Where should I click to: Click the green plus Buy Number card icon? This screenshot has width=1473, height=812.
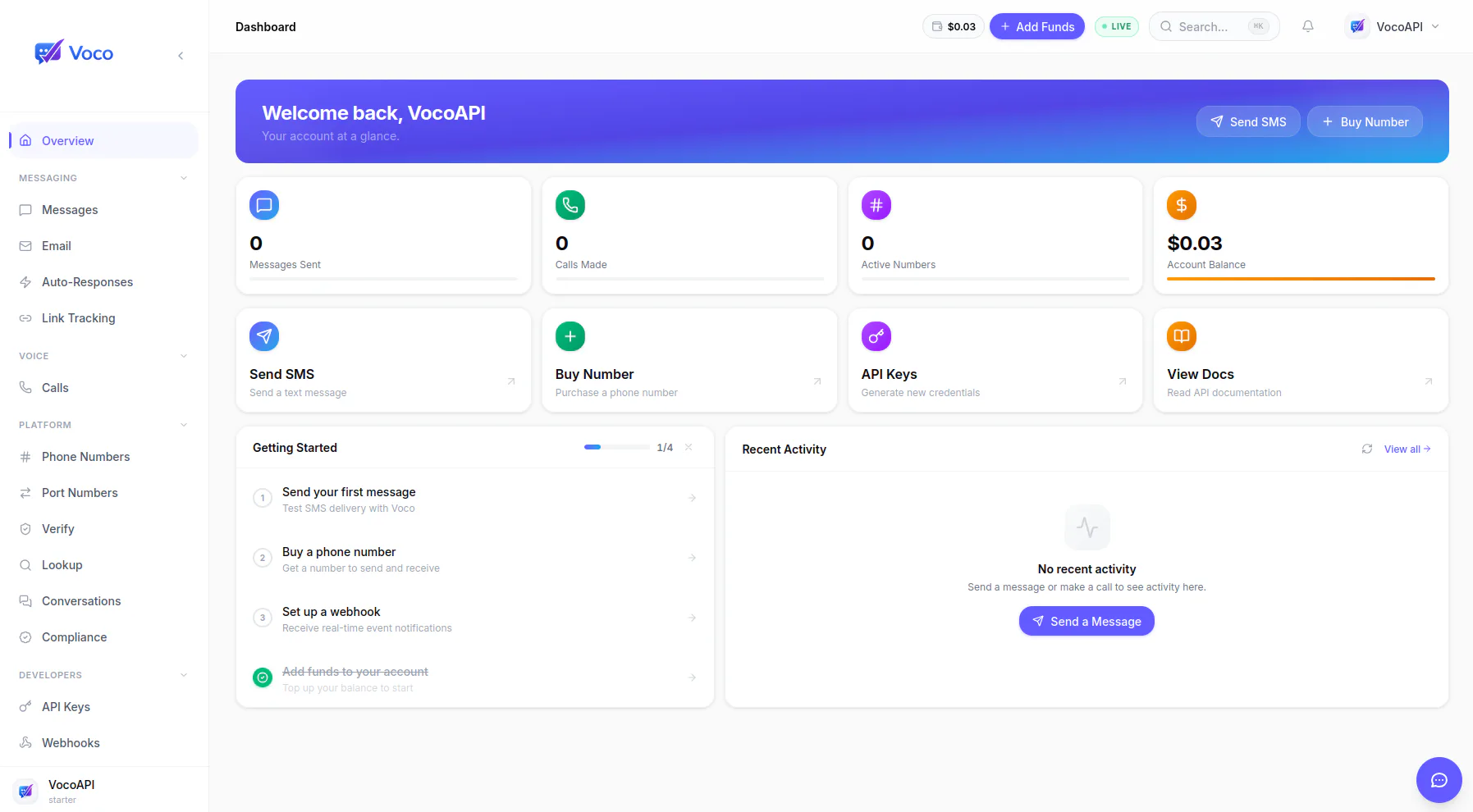click(570, 336)
